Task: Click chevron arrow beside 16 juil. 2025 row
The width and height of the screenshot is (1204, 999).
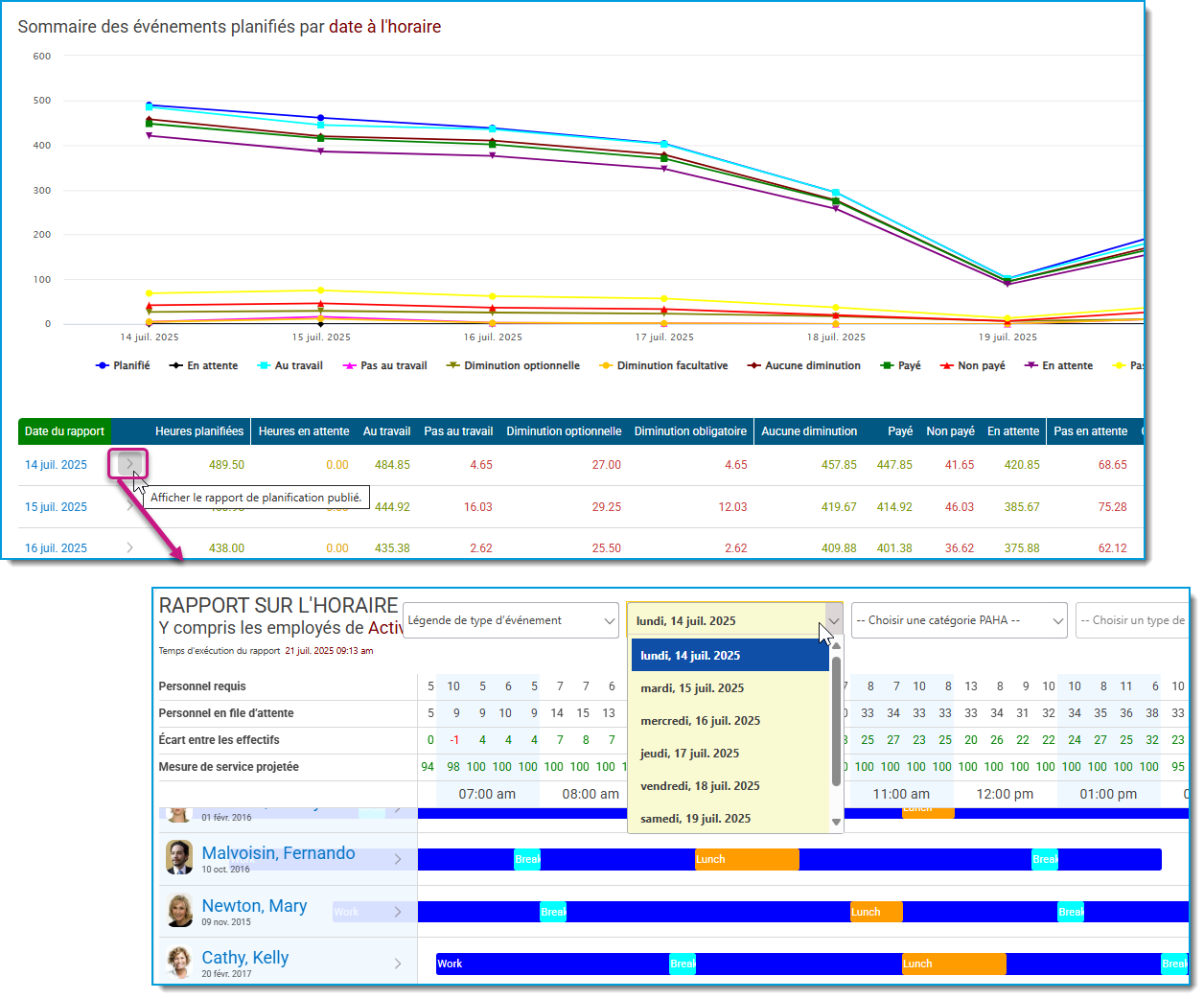Action: click(x=129, y=548)
